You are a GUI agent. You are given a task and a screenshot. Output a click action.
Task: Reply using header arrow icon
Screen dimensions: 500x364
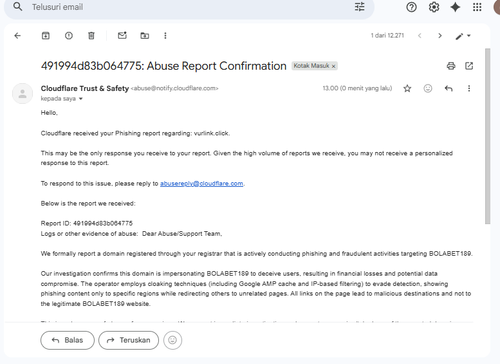pos(449,88)
